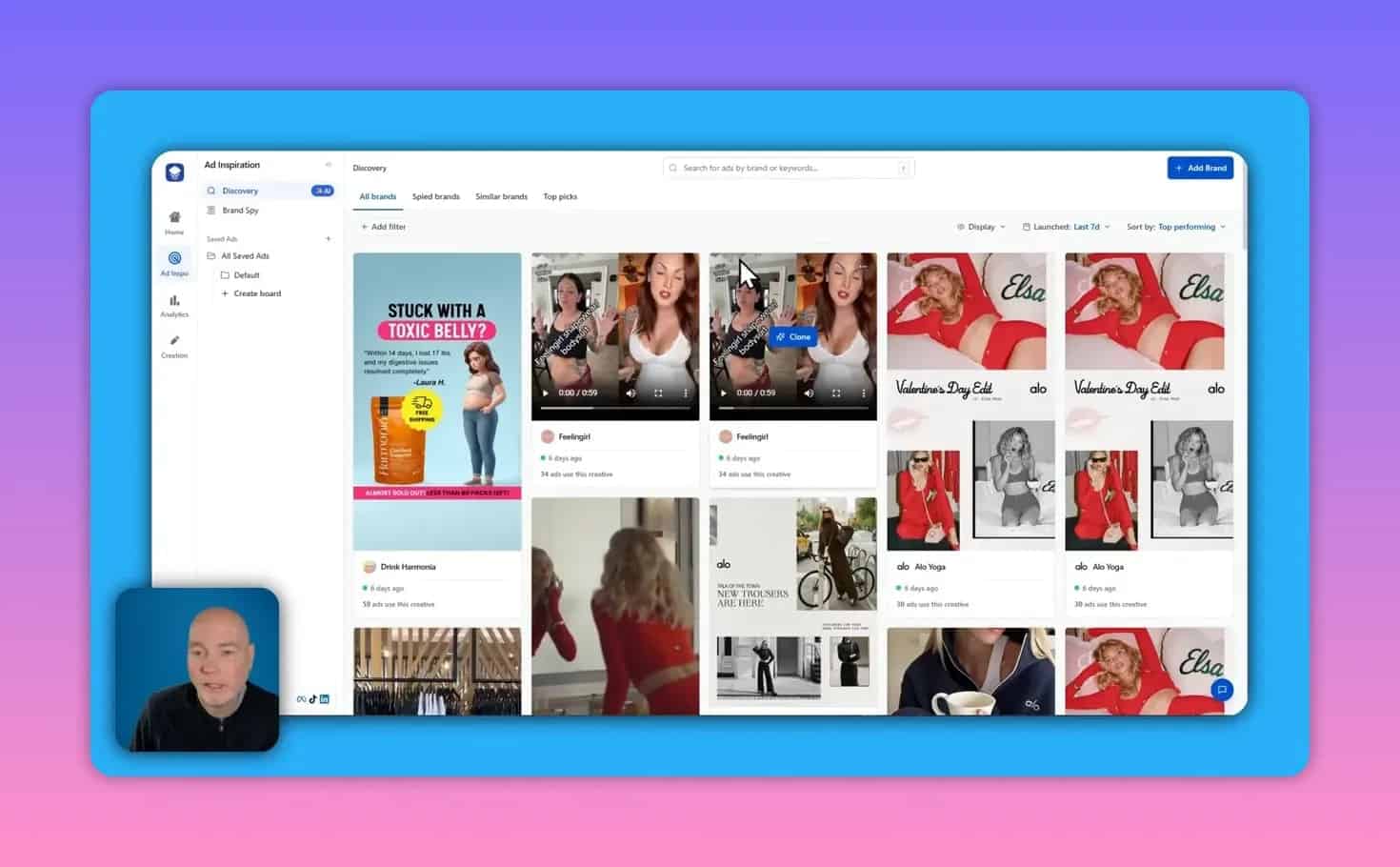The image size is (1400, 867).
Task: Open Home from the left rail
Action: coord(174,223)
